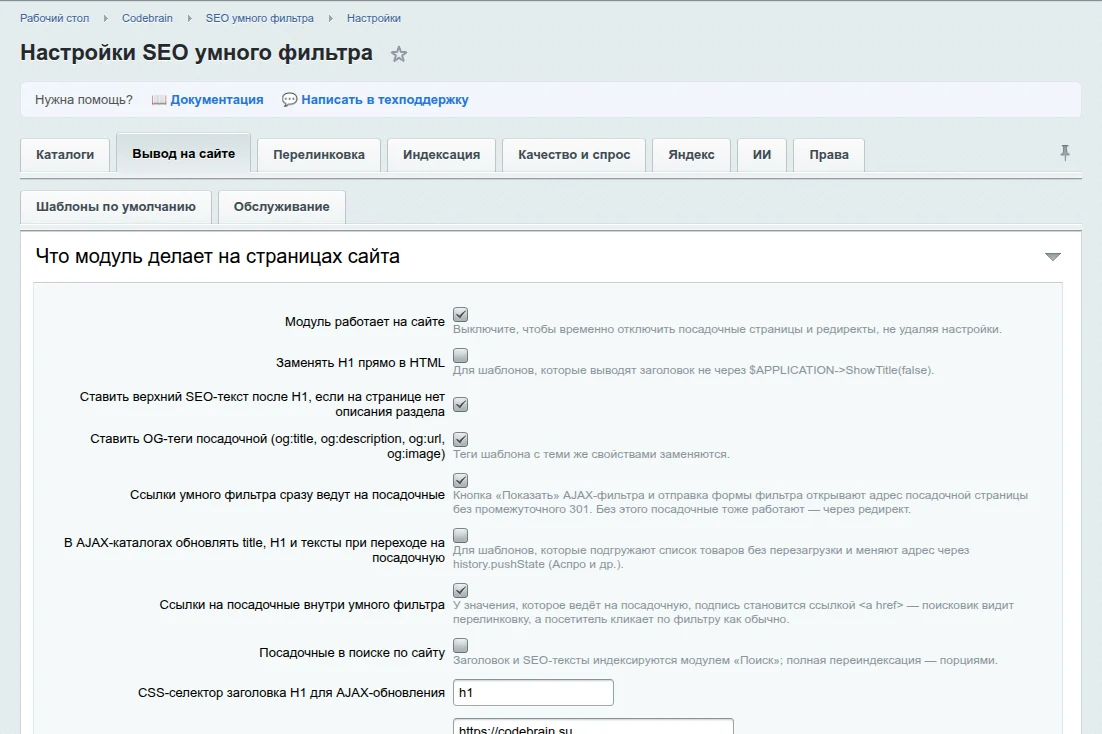
Task: Click hint 'Теги шаблона с теми же свойствами заменяются'
Action: [591, 454]
